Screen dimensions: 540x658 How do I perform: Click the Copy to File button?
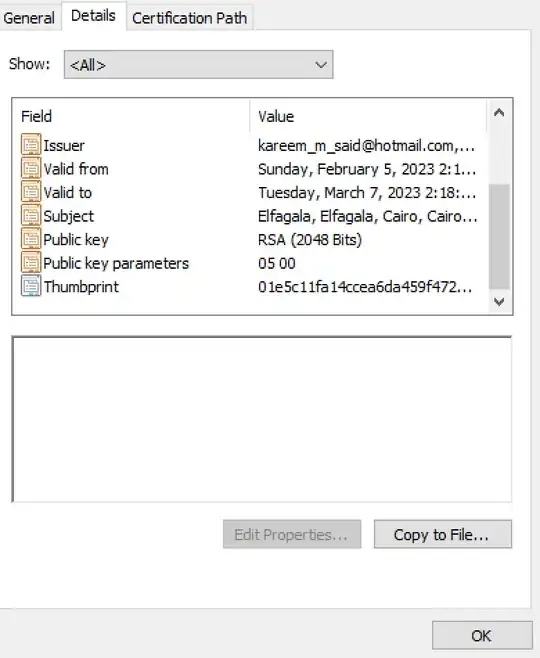point(443,534)
